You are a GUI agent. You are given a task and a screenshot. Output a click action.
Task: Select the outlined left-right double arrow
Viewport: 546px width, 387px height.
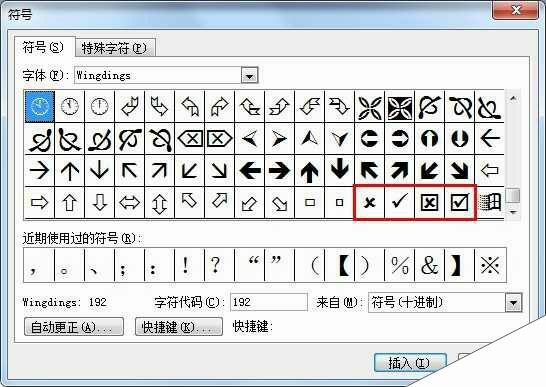130,202
